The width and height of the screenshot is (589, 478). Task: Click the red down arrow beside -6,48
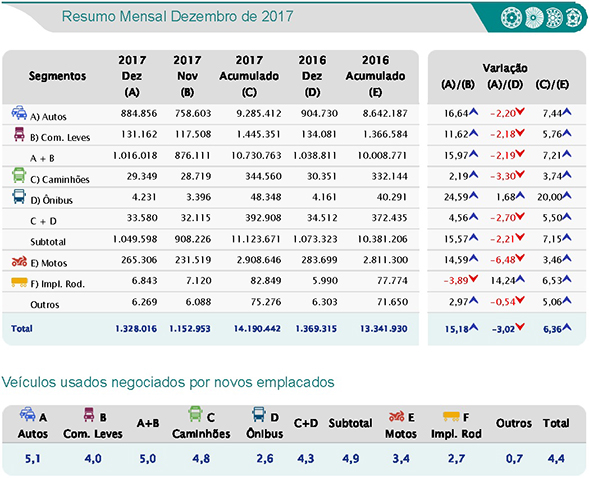coord(520,258)
